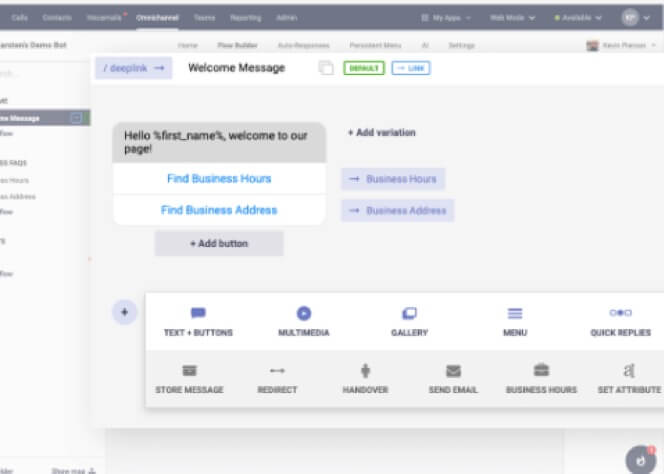664x474 pixels.
Task: Click the Welcome Message title
Action: tap(237, 68)
